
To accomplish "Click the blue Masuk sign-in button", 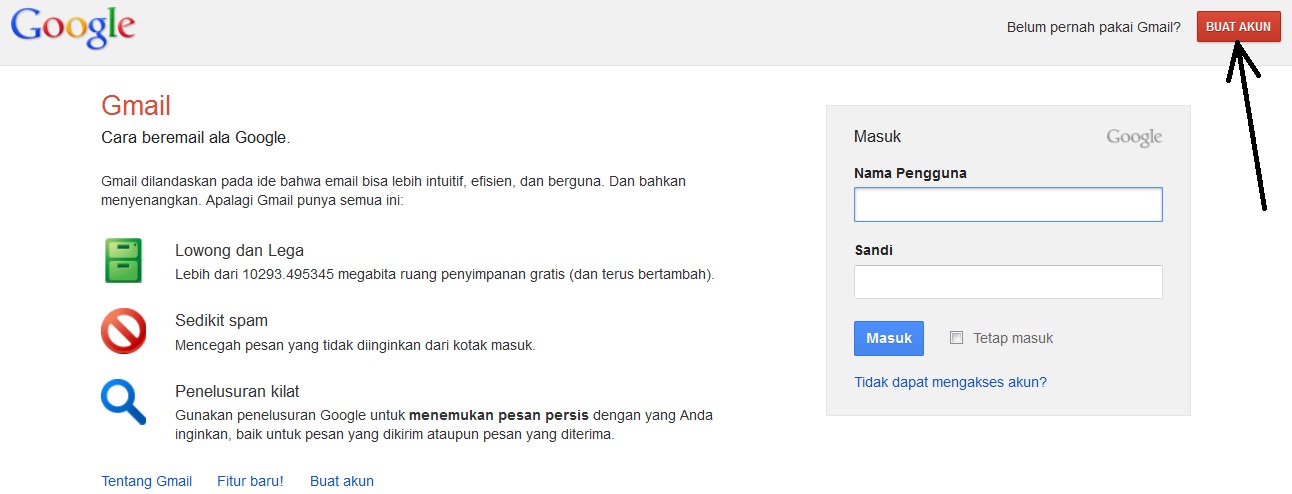I will coord(889,338).
